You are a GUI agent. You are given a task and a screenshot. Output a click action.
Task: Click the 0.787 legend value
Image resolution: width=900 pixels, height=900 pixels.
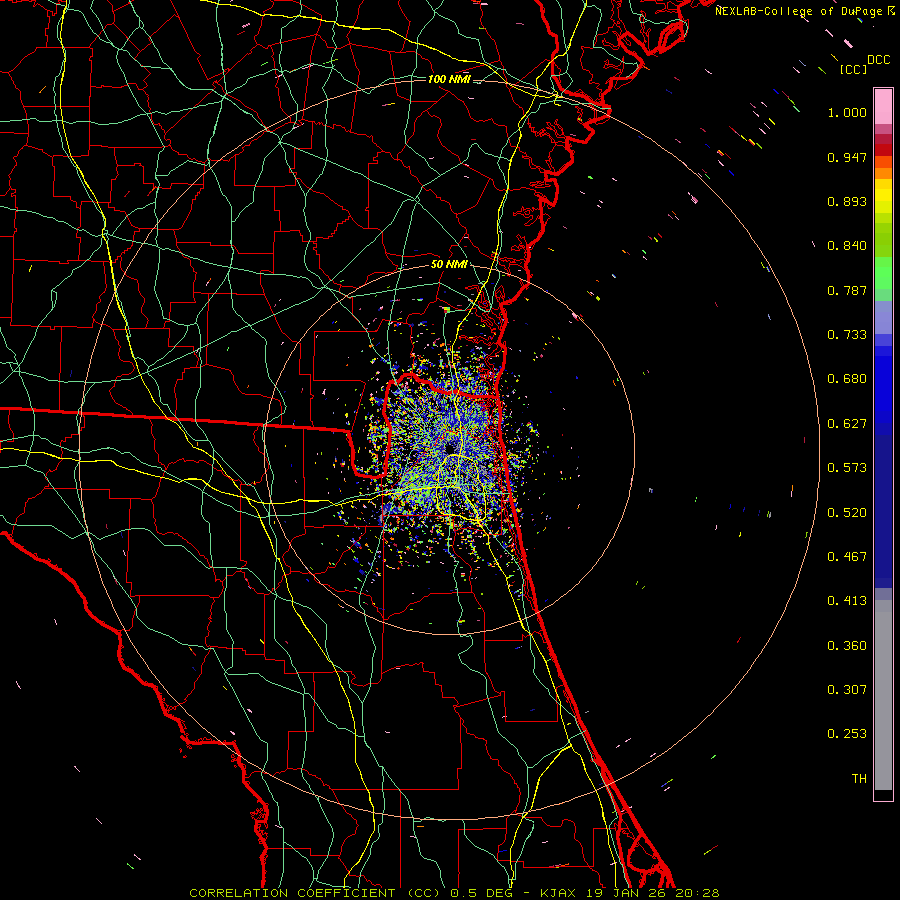[847, 290]
